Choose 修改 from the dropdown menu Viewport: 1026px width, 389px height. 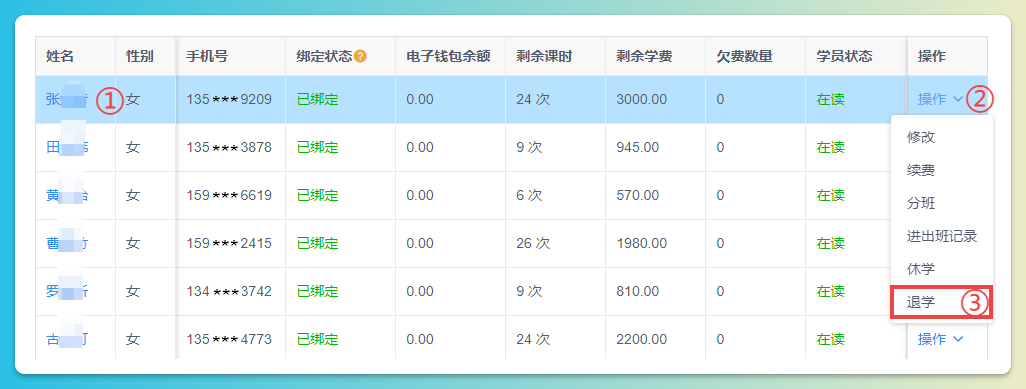921,138
